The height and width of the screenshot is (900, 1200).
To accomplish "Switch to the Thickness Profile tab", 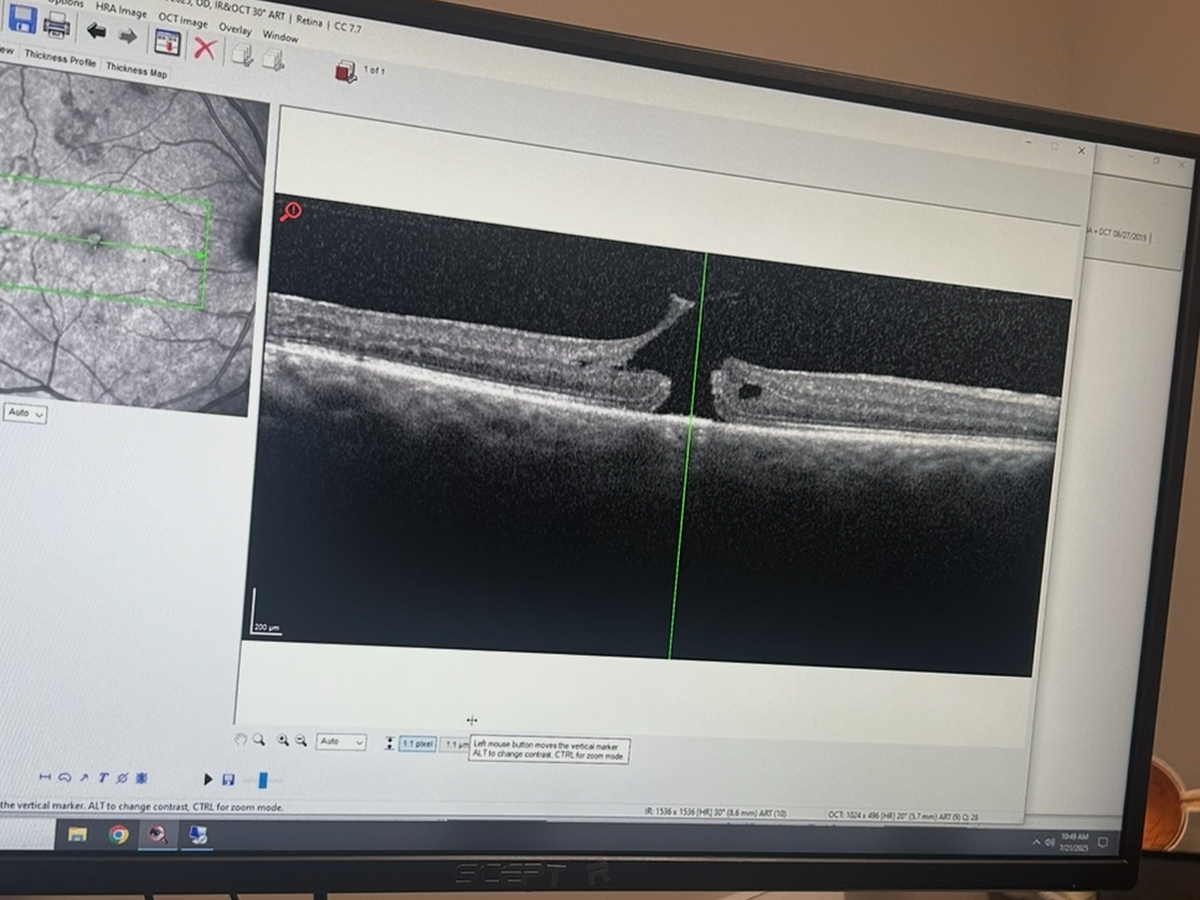I will point(60,60).
